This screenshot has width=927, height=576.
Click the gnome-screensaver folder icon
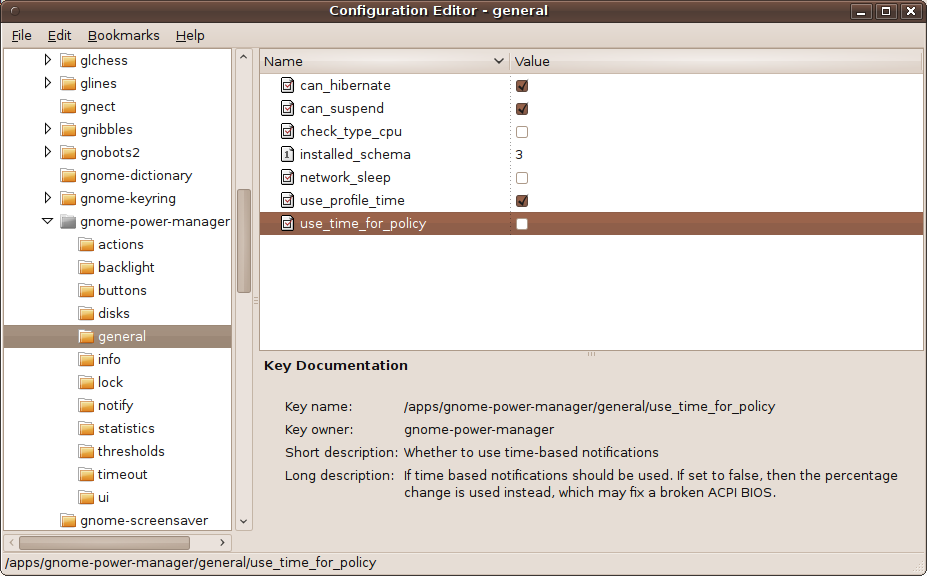coord(69,521)
